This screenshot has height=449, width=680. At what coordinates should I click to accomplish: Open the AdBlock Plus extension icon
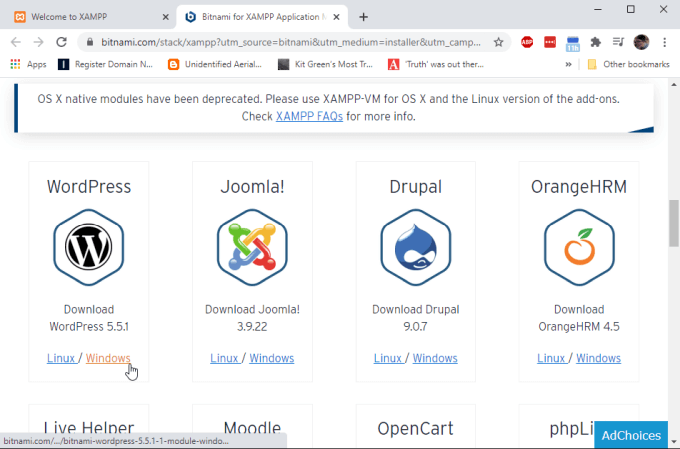(x=527, y=42)
